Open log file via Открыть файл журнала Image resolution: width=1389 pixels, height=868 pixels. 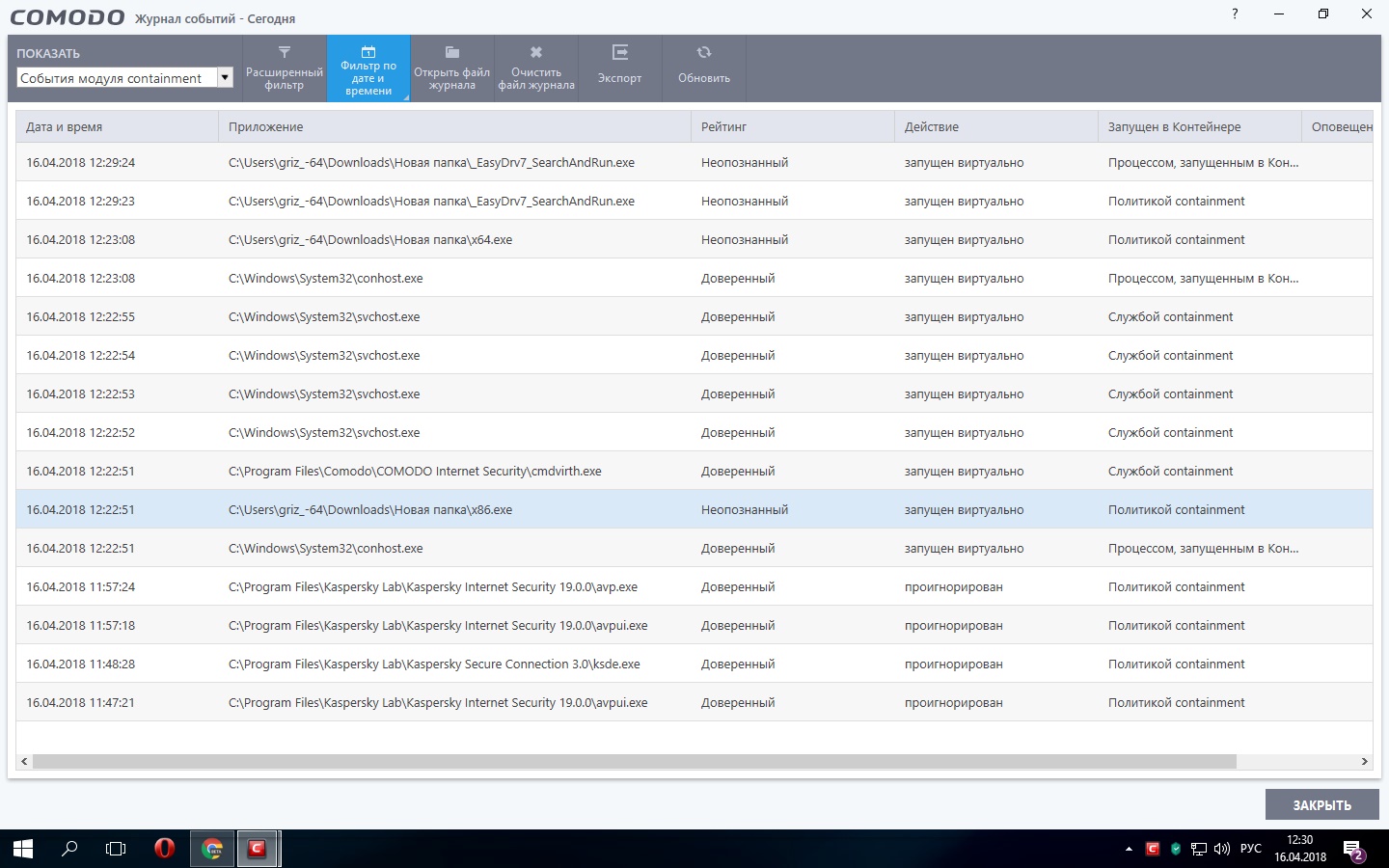pyautogui.click(x=451, y=68)
